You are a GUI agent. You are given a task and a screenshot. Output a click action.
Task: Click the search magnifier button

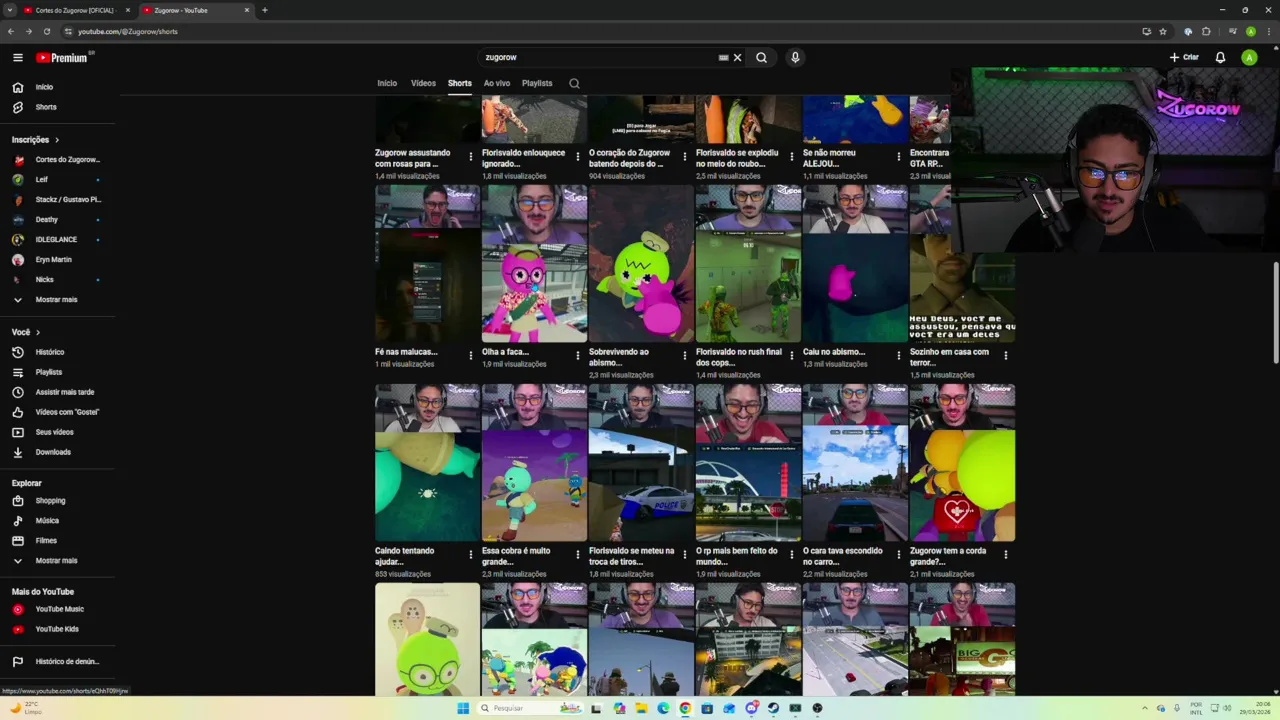click(761, 57)
